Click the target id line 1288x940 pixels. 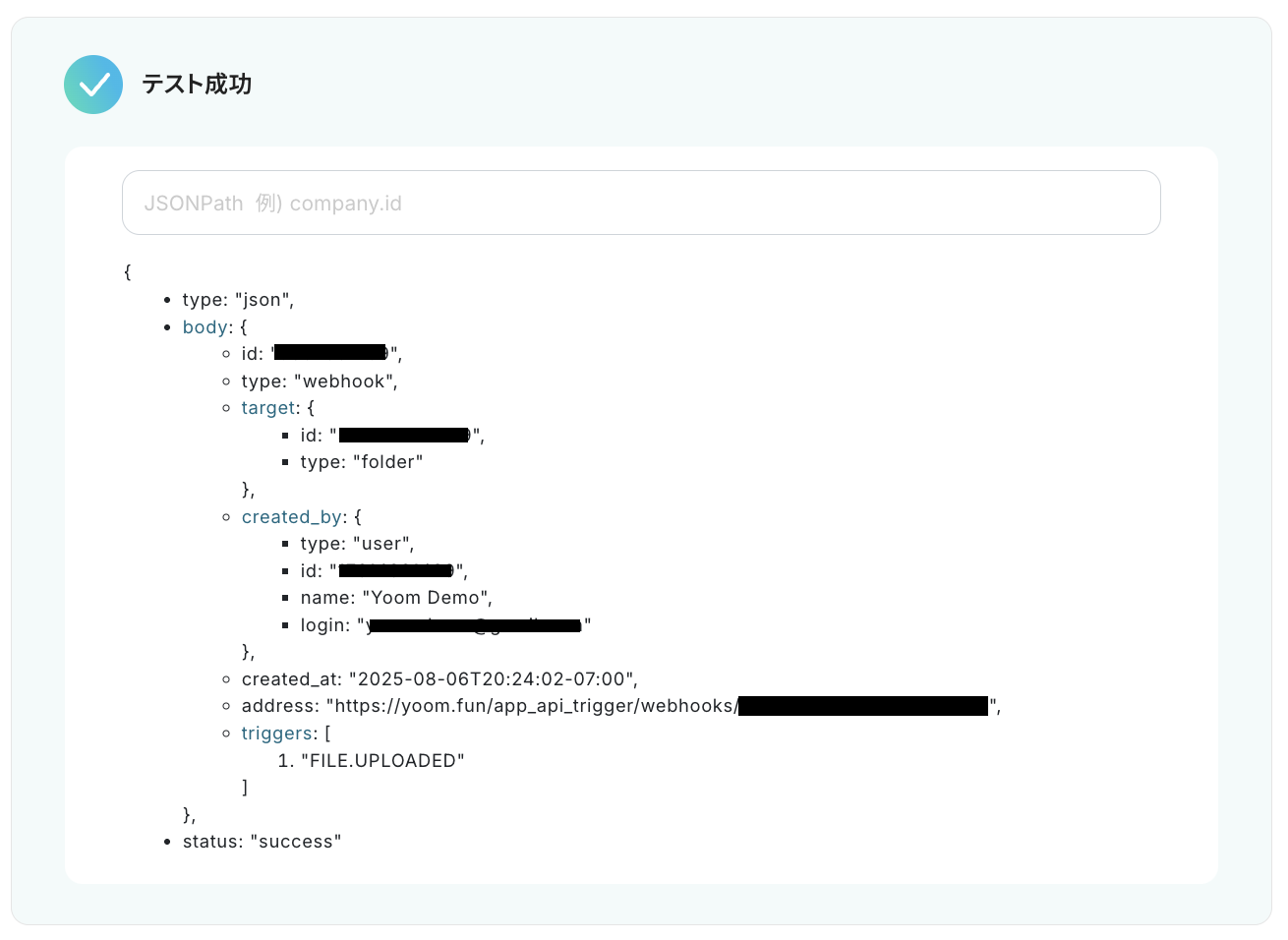click(x=392, y=436)
